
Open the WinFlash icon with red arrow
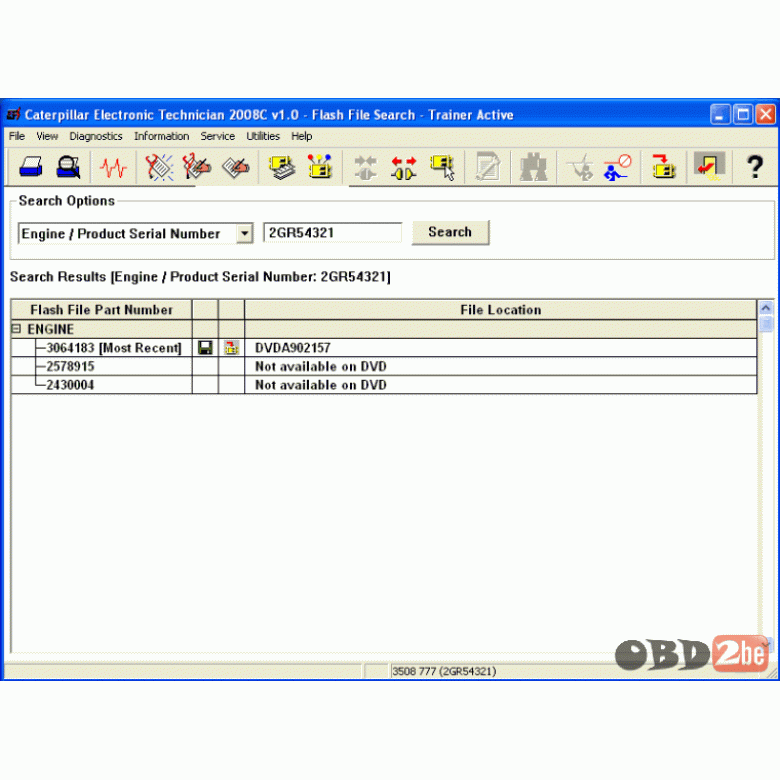664,167
